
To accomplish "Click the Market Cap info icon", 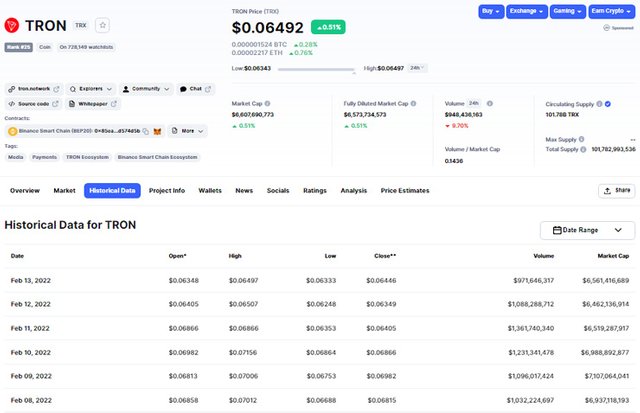I will (267, 104).
